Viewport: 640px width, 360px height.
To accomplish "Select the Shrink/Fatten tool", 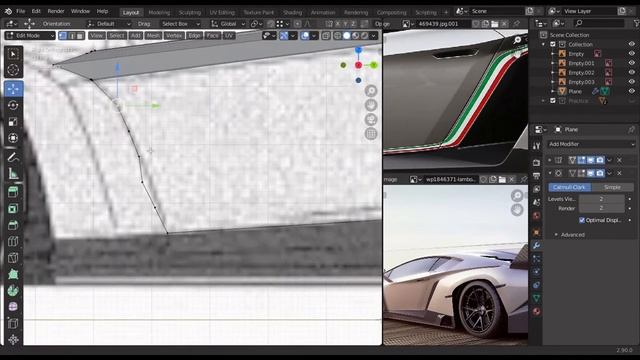I will 13,339.
